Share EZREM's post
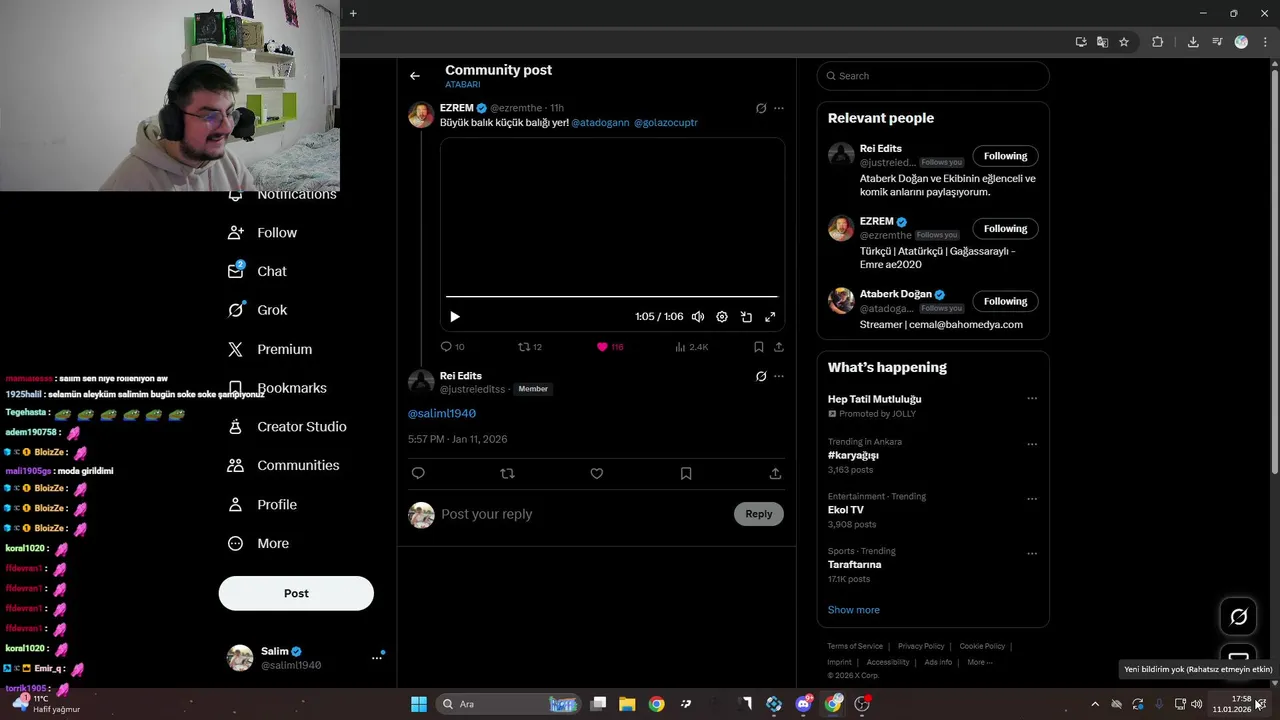This screenshot has width=1280, height=720. (779, 347)
